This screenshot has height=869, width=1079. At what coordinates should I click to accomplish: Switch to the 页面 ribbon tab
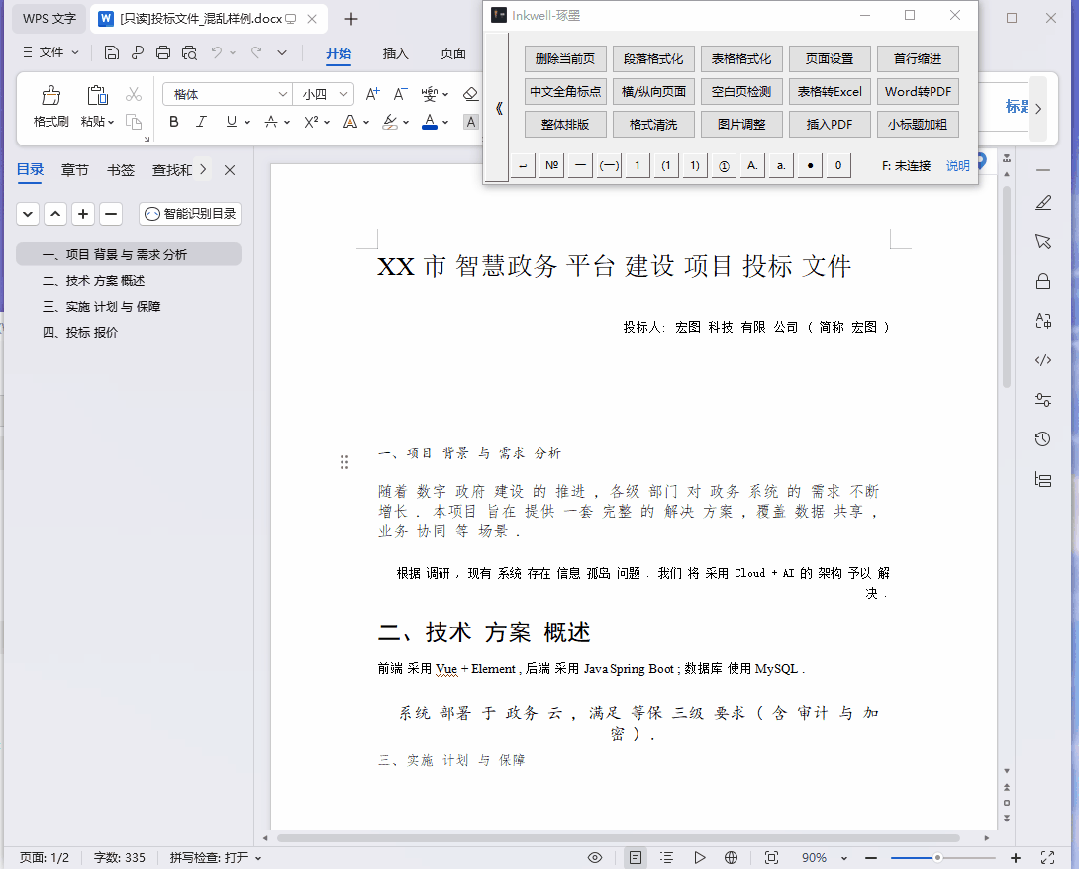[453, 54]
